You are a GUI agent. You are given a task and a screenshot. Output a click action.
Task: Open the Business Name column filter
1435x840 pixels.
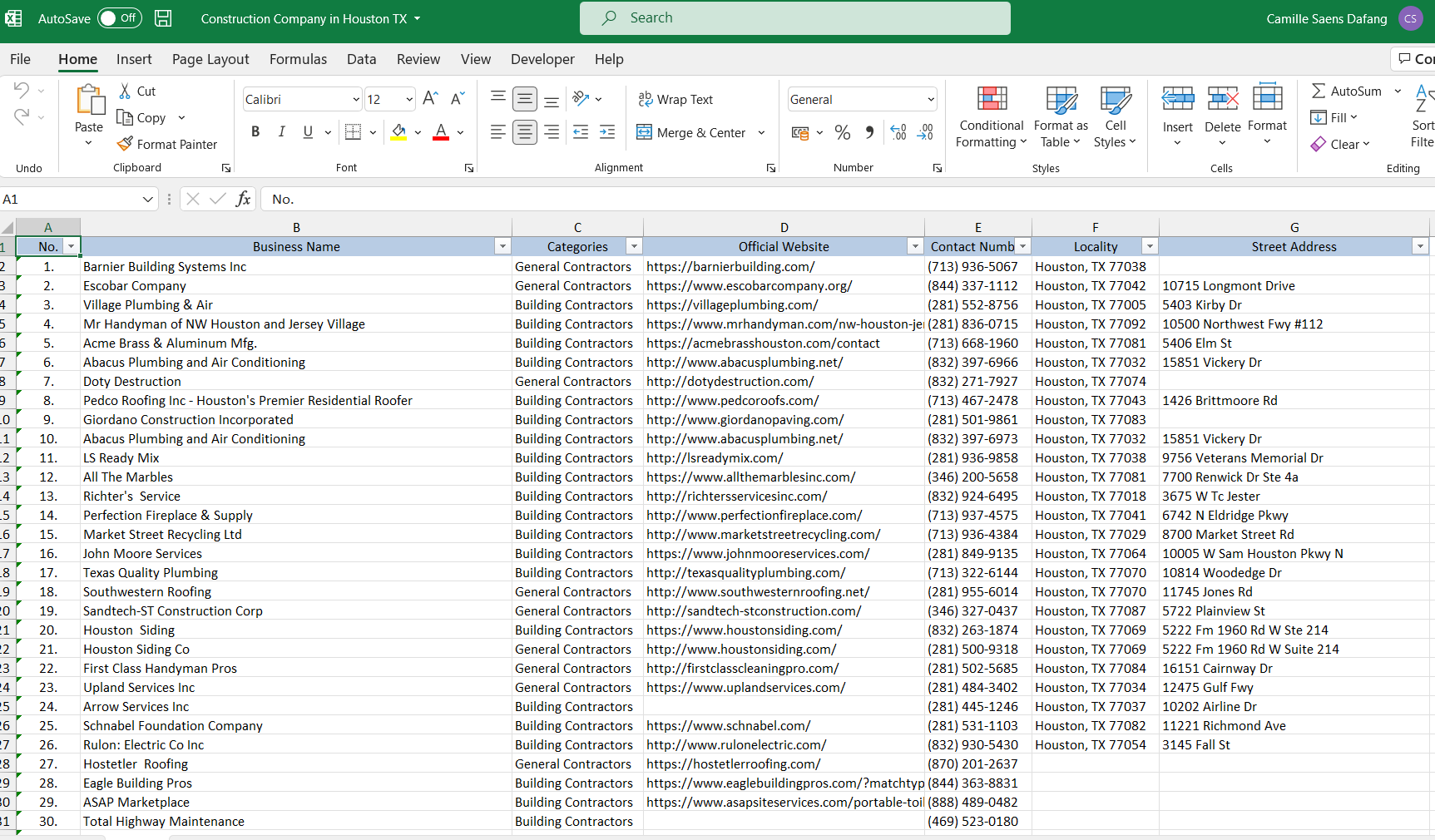[x=502, y=246]
